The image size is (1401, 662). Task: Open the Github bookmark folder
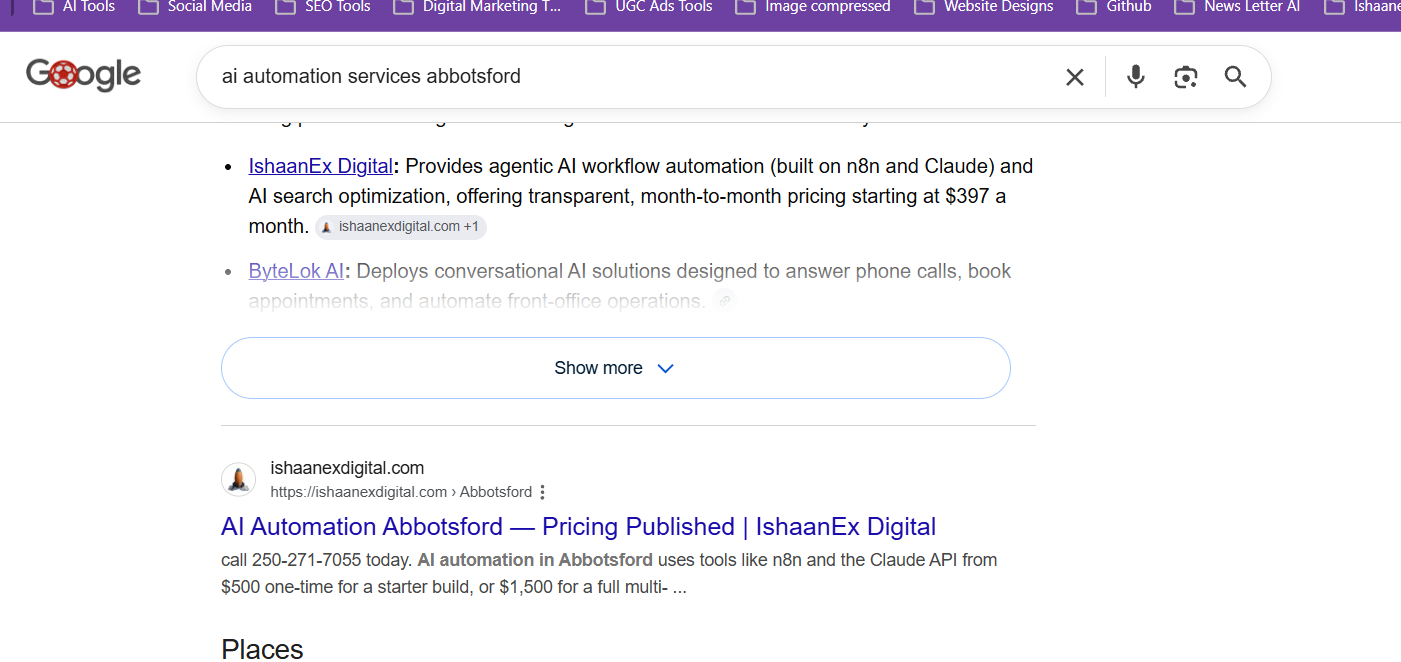click(x=1115, y=7)
